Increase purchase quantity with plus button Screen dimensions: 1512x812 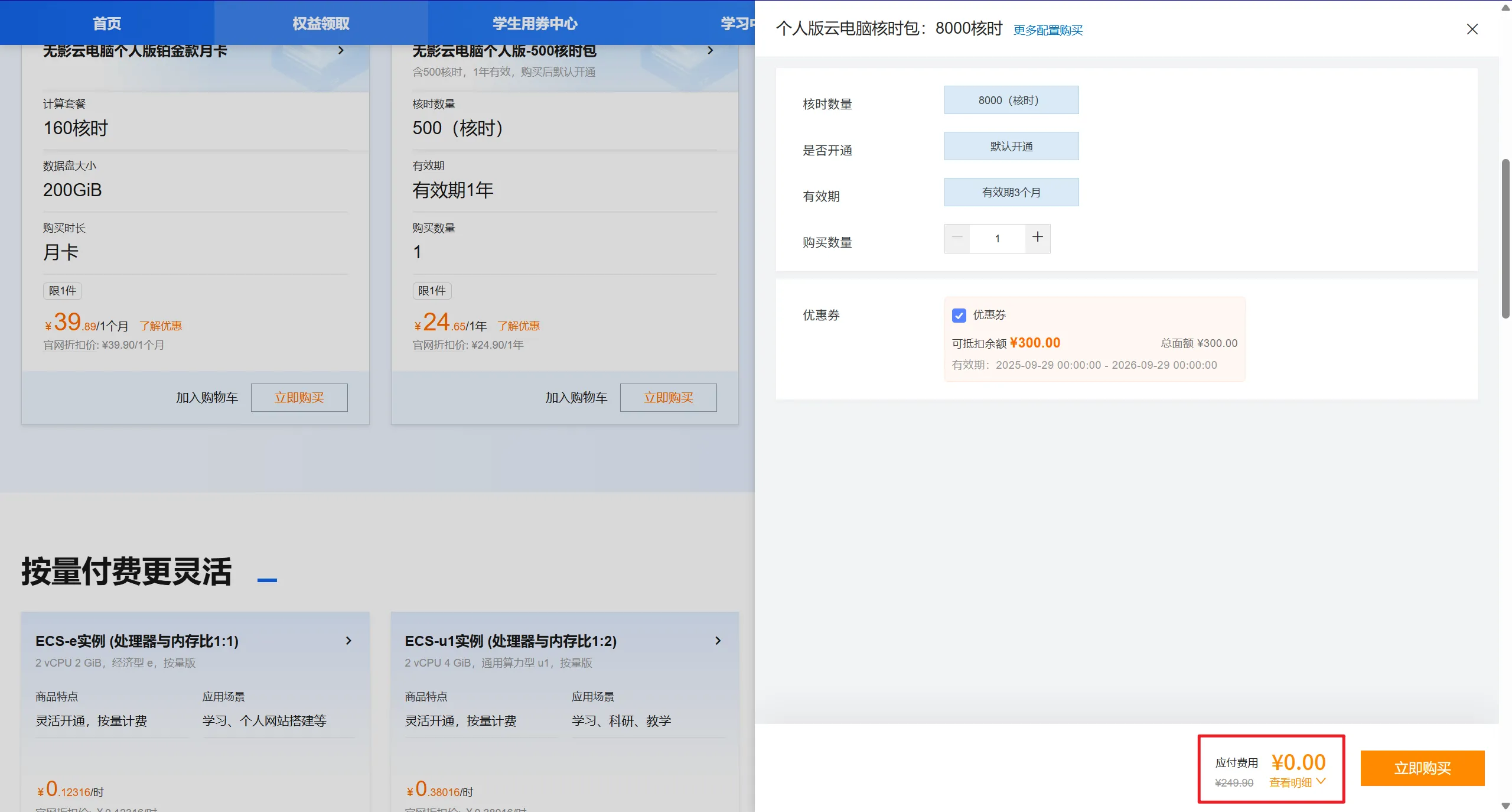coord(1037,238)
